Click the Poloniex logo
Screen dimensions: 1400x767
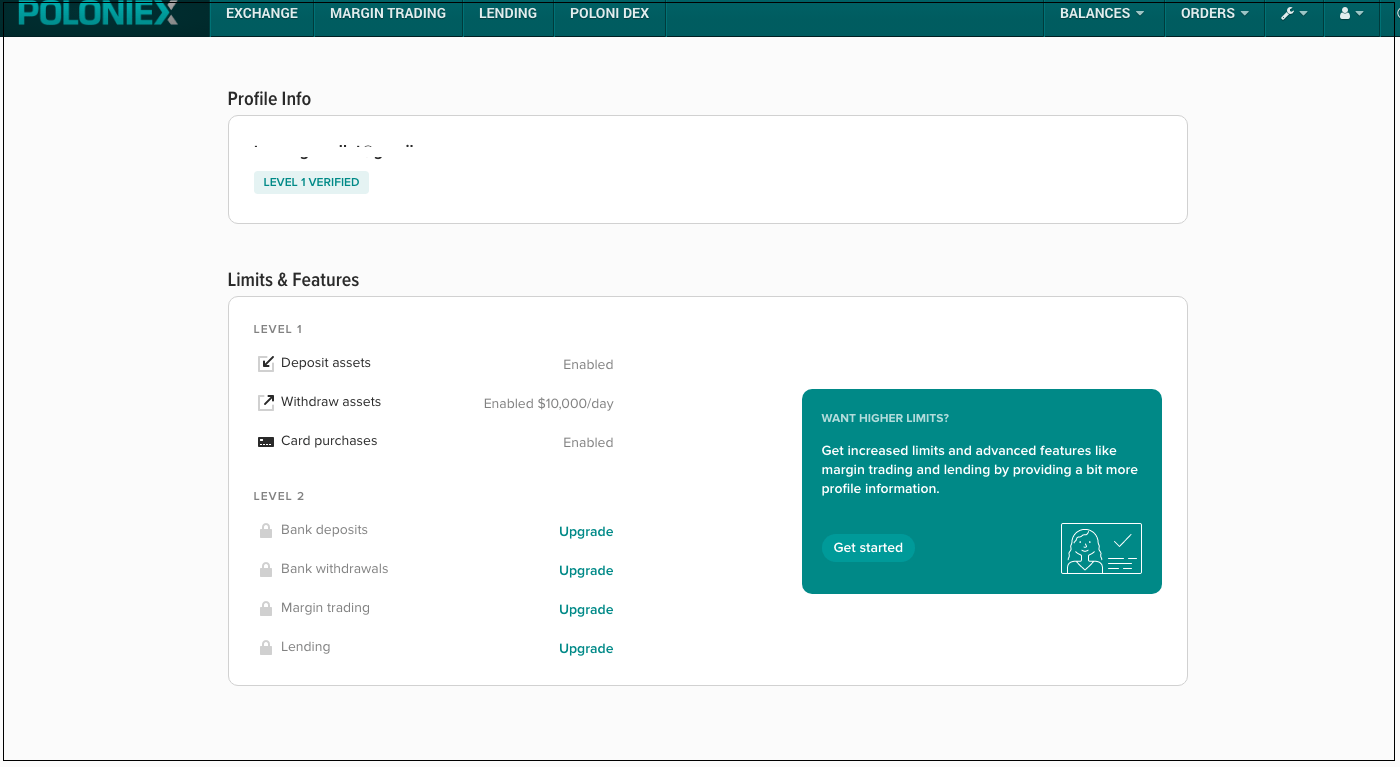tap(98, 14)
